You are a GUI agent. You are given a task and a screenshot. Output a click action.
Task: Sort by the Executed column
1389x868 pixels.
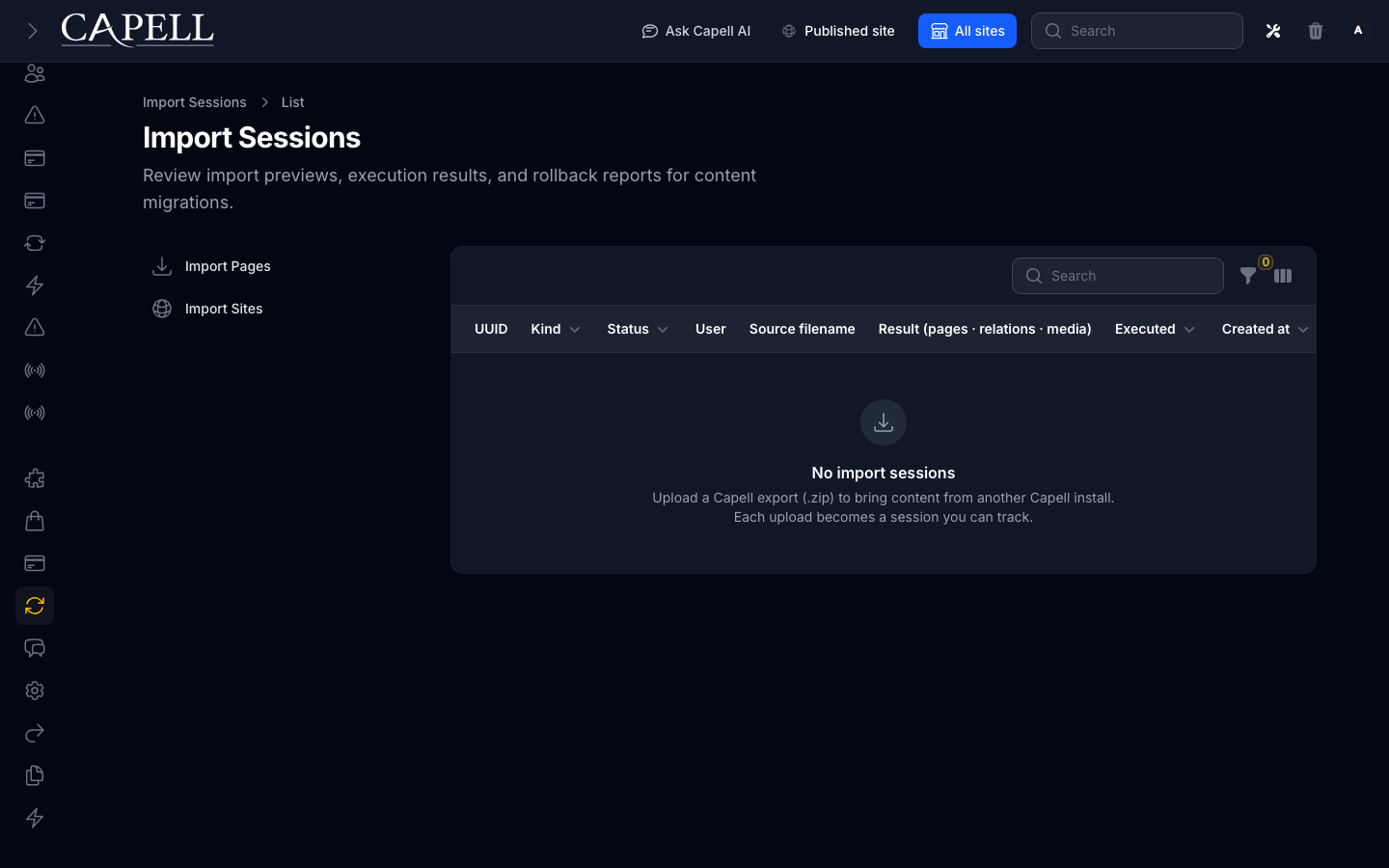click(x=1156, y=329)
